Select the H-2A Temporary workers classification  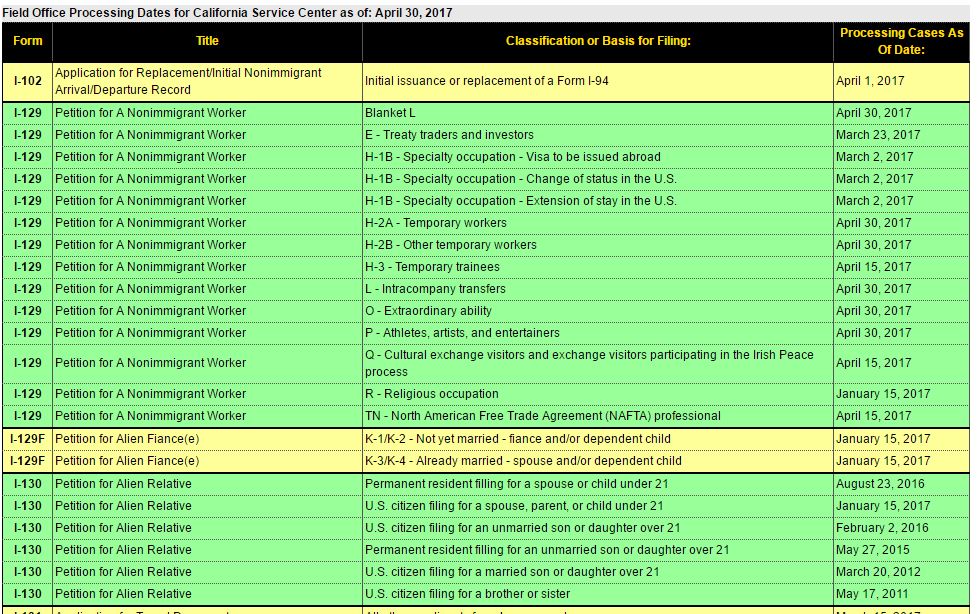click(x=435, y=223)
